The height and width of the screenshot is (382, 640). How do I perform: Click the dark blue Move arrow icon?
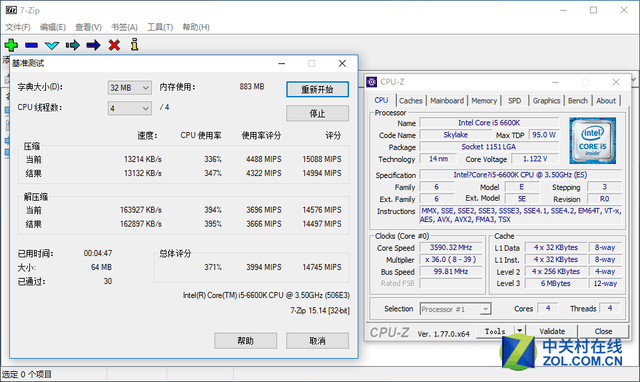93,45
